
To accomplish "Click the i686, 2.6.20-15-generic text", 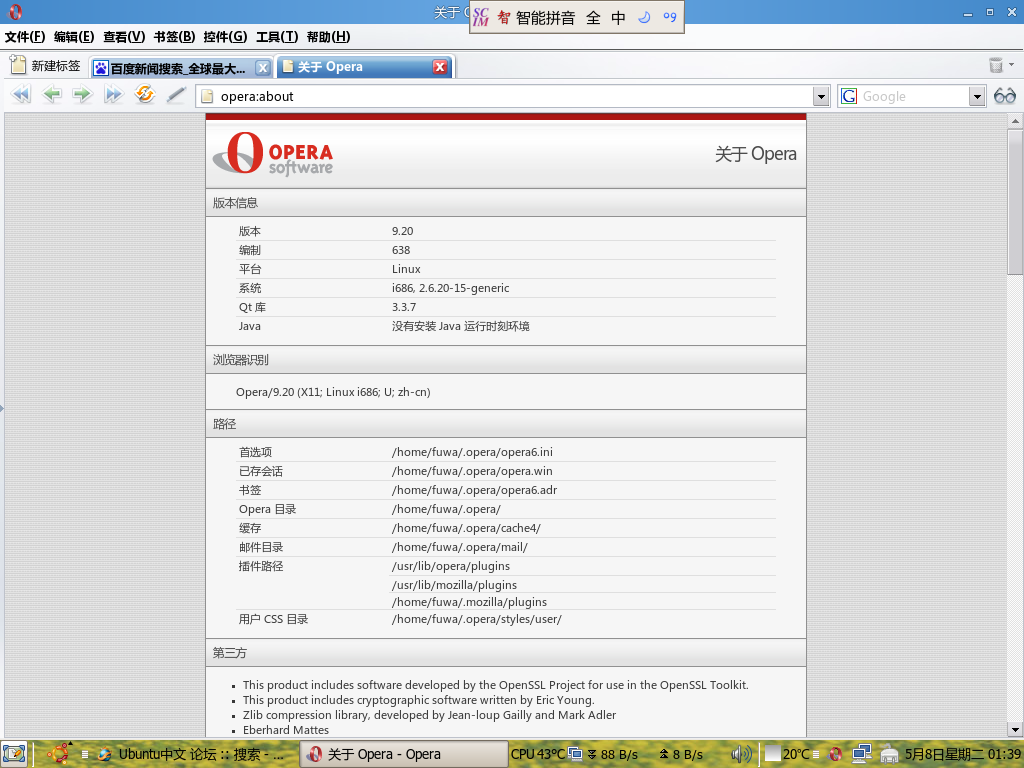I will [450, 288].
